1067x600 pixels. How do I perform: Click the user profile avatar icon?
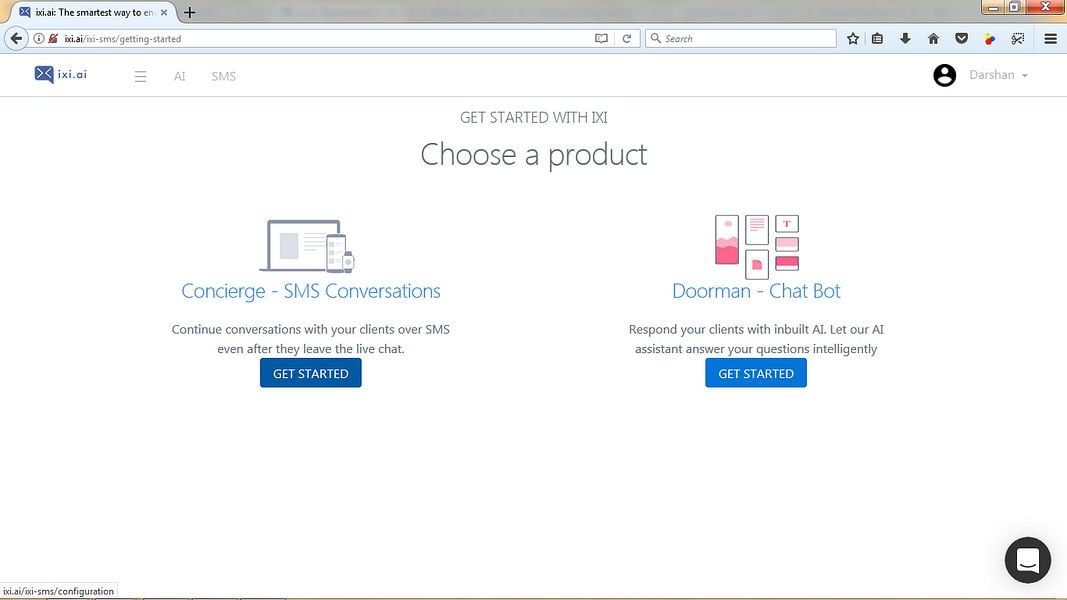pyautogui.click(x=945, y=76)
